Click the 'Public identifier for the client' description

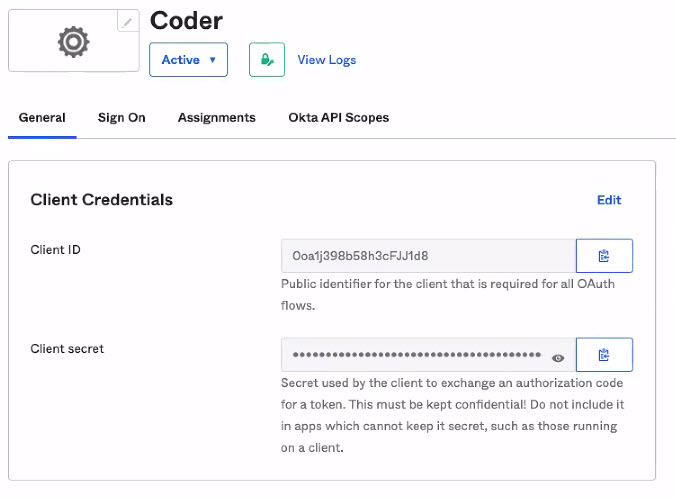[448, 295]
